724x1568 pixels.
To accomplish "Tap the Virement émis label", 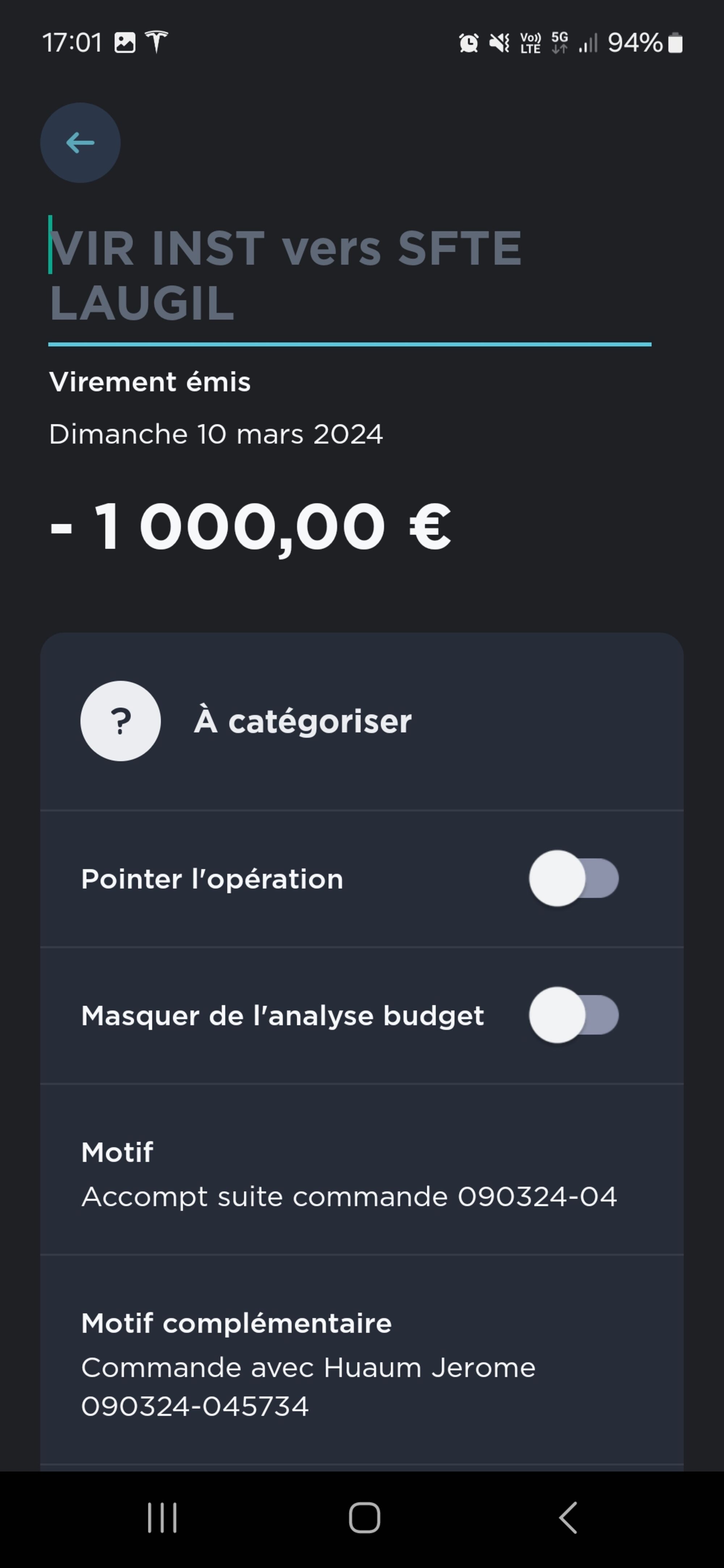I will 150,382.
